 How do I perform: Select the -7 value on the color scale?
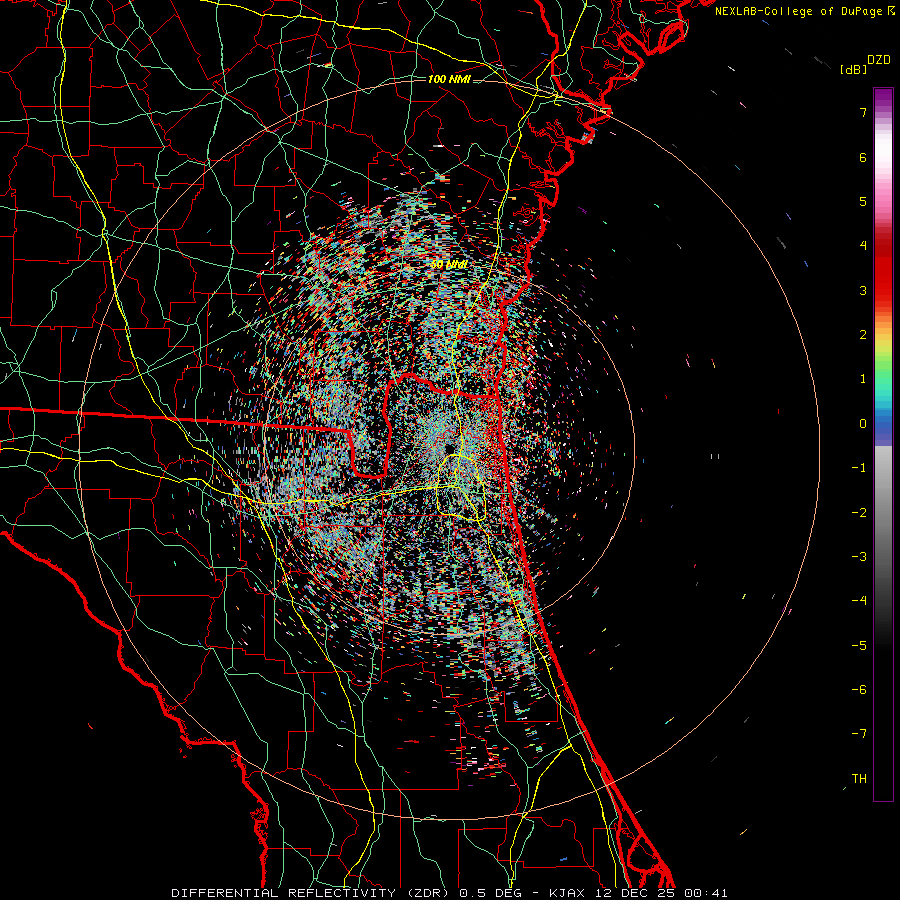pyautogui.click(x=859, y=734)
